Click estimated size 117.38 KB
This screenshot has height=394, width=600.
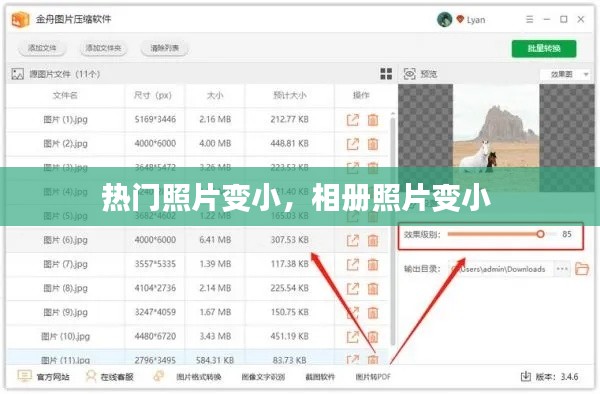pyautogui.click(x=289, y=264)
